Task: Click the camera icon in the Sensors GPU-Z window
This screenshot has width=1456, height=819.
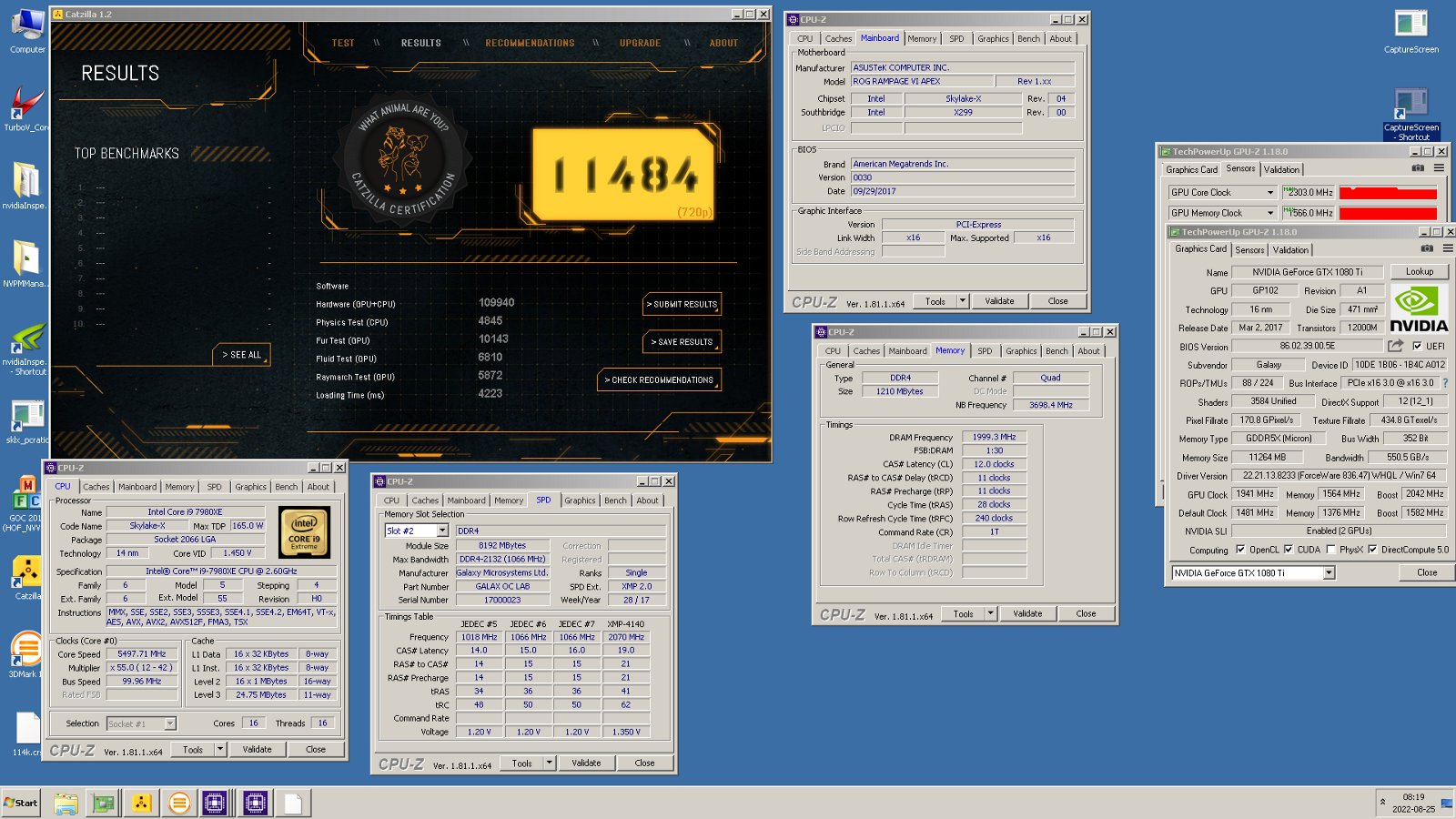Action: pos(1418,168)
